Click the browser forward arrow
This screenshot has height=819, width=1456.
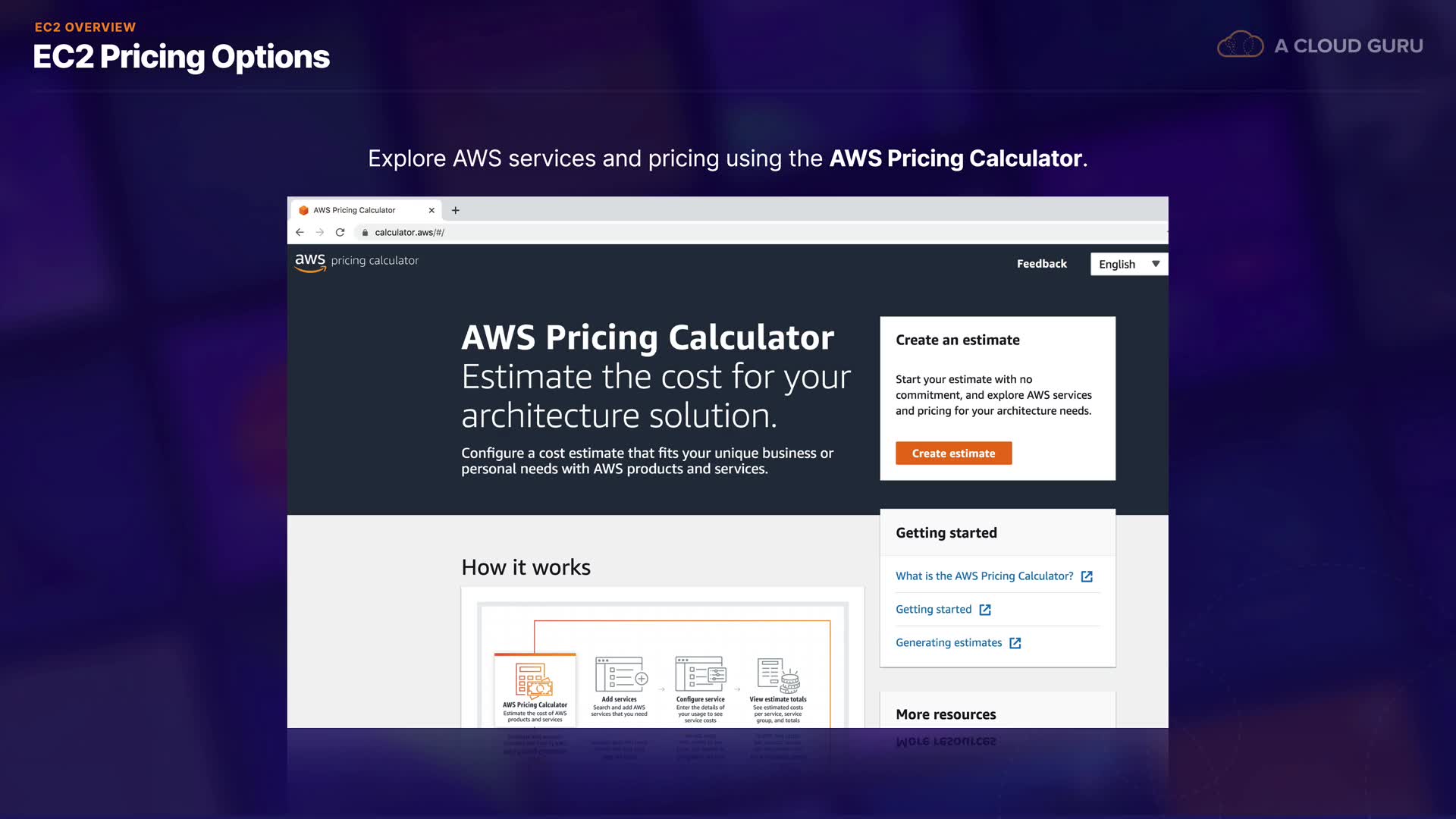[x=319, y=232]
